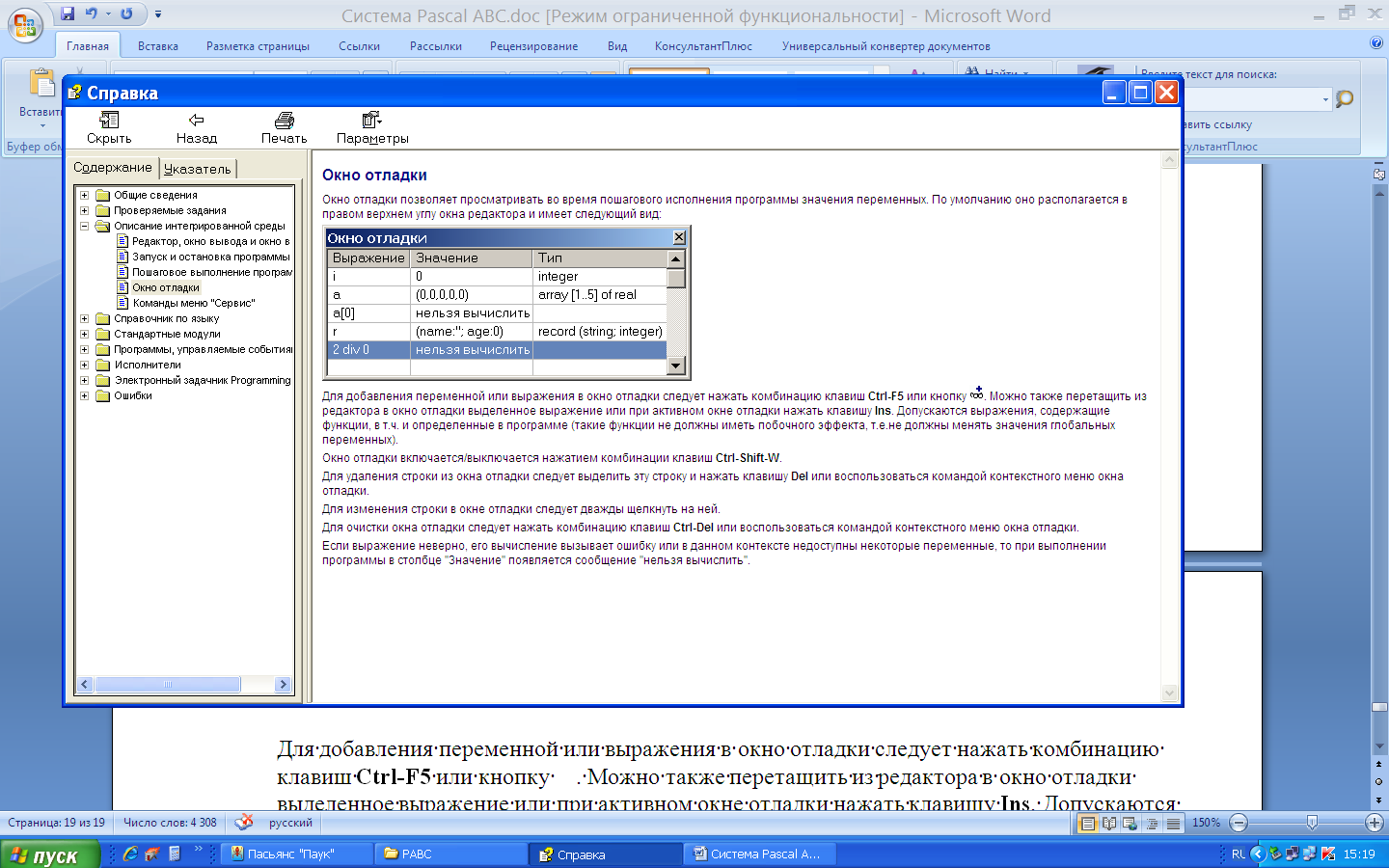This screenshot has width=1389, height=868.
Task: Click the select browse object button in Word scrollbar
Action: pos(1378,781)
